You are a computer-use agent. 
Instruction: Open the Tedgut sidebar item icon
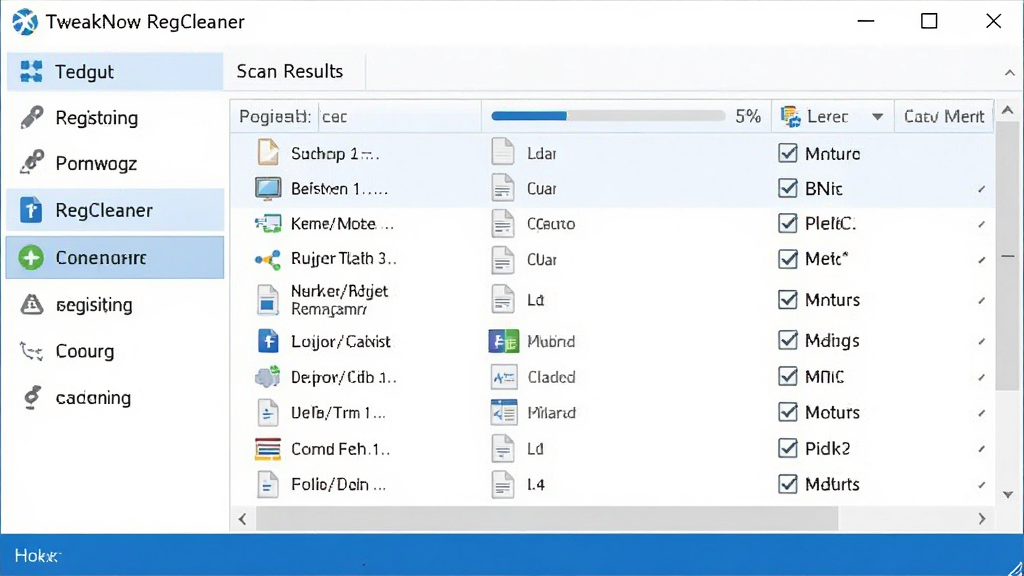pyautogui.click(x=31, y=71)
